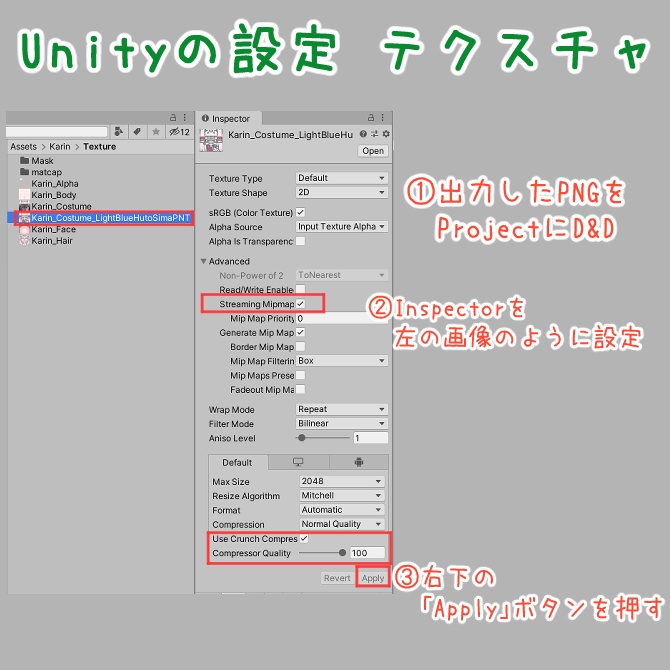Toggle Fadeout Mip Maps checkbox
Image resolution: width=670 pixels, height=670 pixels.
(300, 389)
